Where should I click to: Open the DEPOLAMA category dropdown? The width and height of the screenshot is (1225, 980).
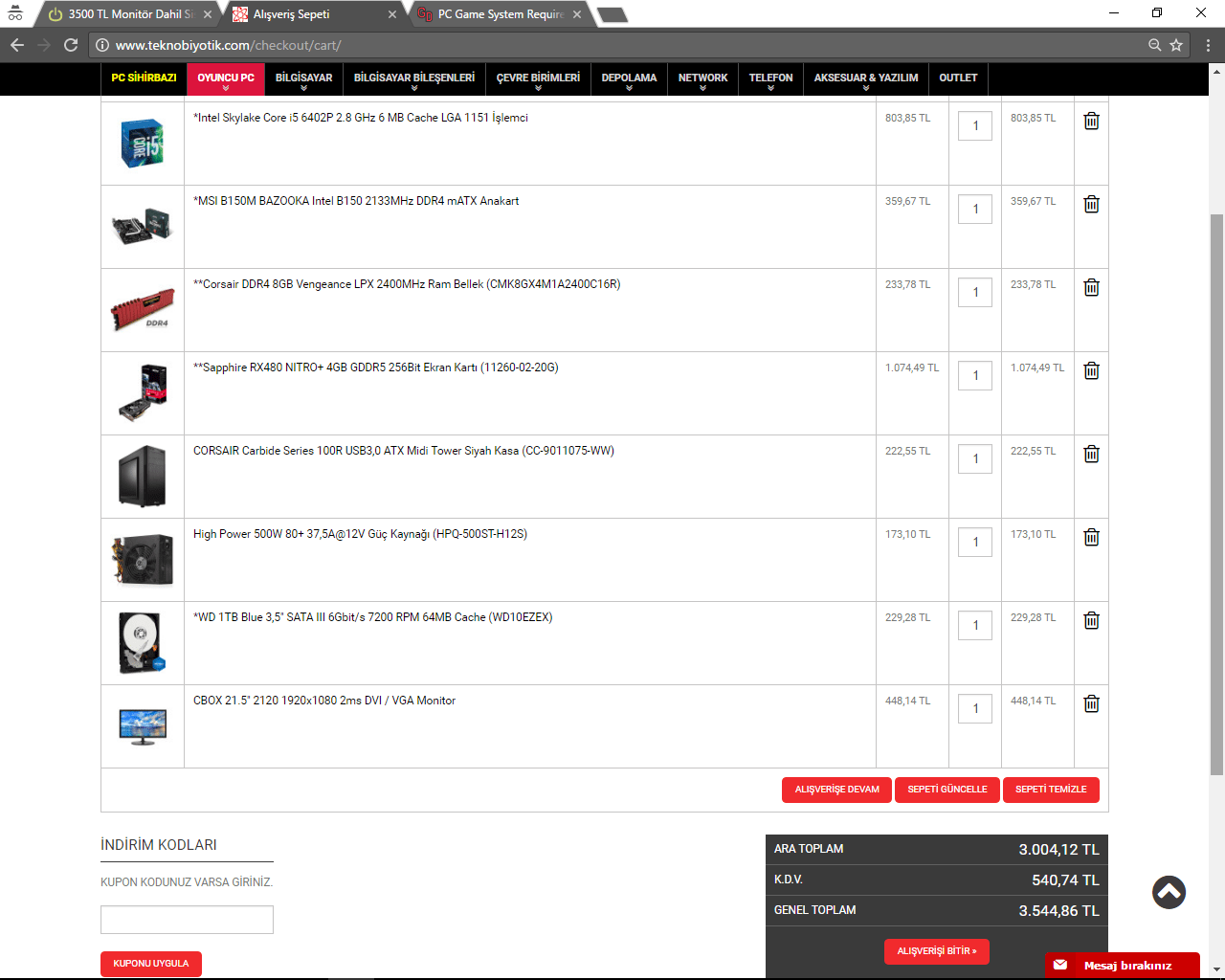tap(629, 78)
